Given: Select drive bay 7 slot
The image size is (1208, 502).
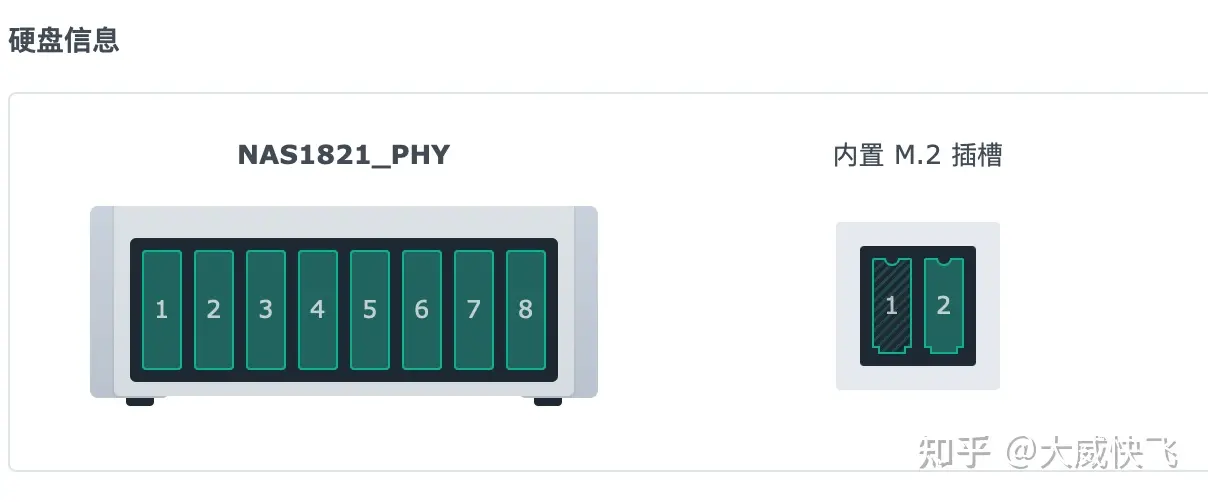Looking at the screenshot, I should pyautogui.click(x=474, y=309).
